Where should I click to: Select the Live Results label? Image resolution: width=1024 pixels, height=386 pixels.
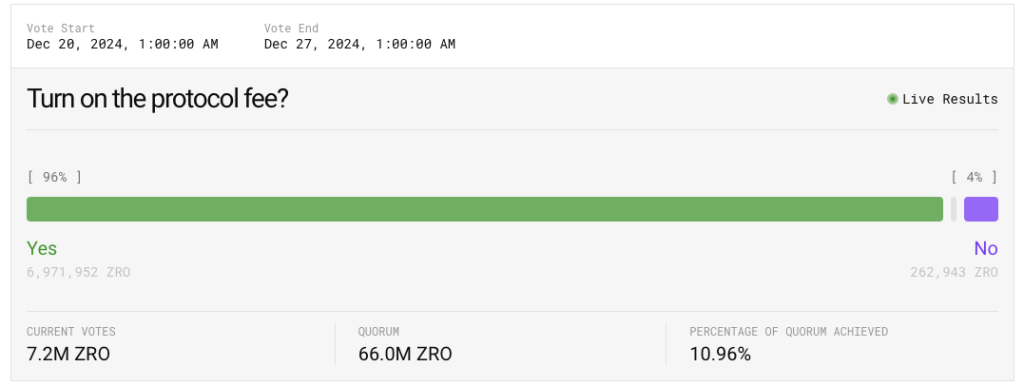(x=950, y=99)
